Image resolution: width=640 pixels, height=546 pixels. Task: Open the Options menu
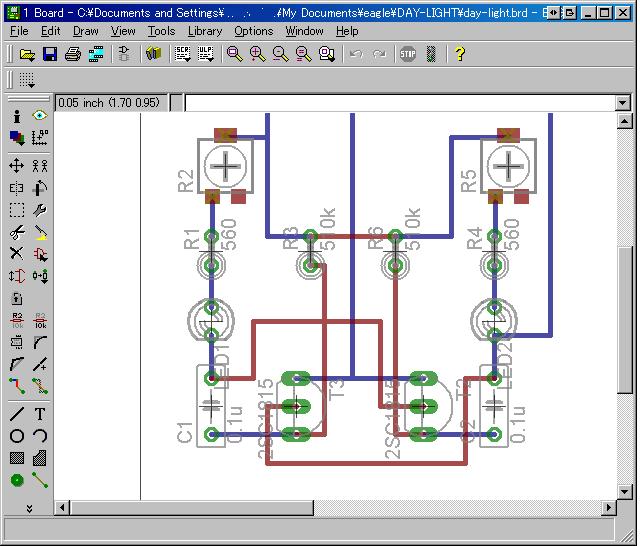coord(253,31)
